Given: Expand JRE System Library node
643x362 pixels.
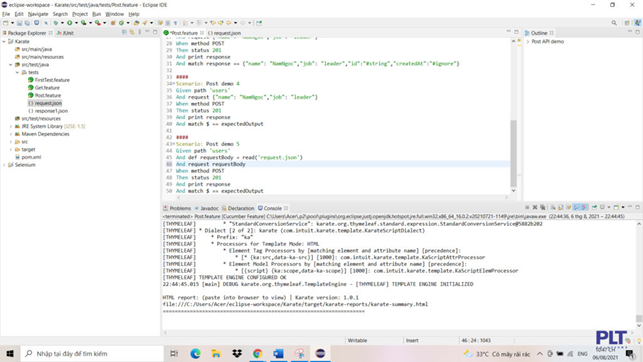Looking at the screenshot, I should click(x=11, y=126).
